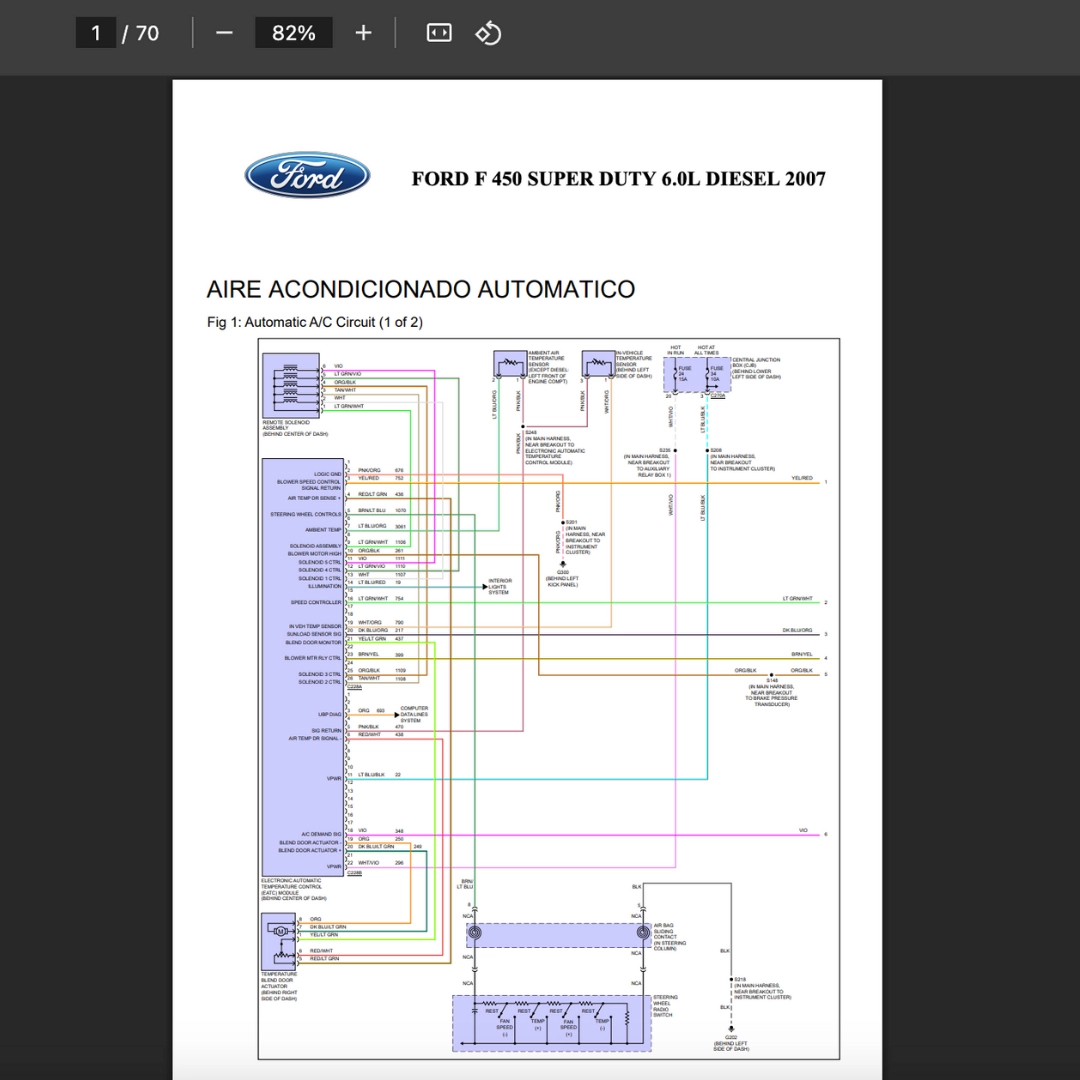This screenshot has width=1080, height=1080.
Task: Select the page number field showing 1
Action: [96, 33]
